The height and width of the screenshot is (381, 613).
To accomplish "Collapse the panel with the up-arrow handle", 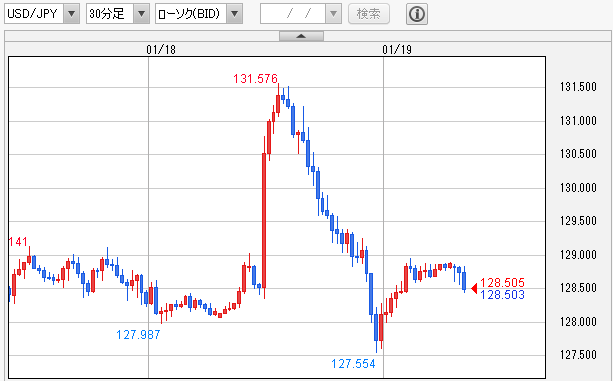I will tap(301, 36).
